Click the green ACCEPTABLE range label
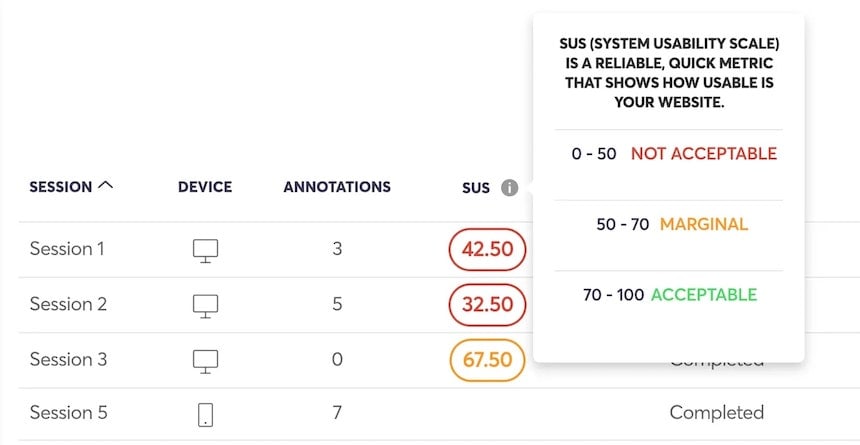860x445 pixels. [x=703, y=295]
